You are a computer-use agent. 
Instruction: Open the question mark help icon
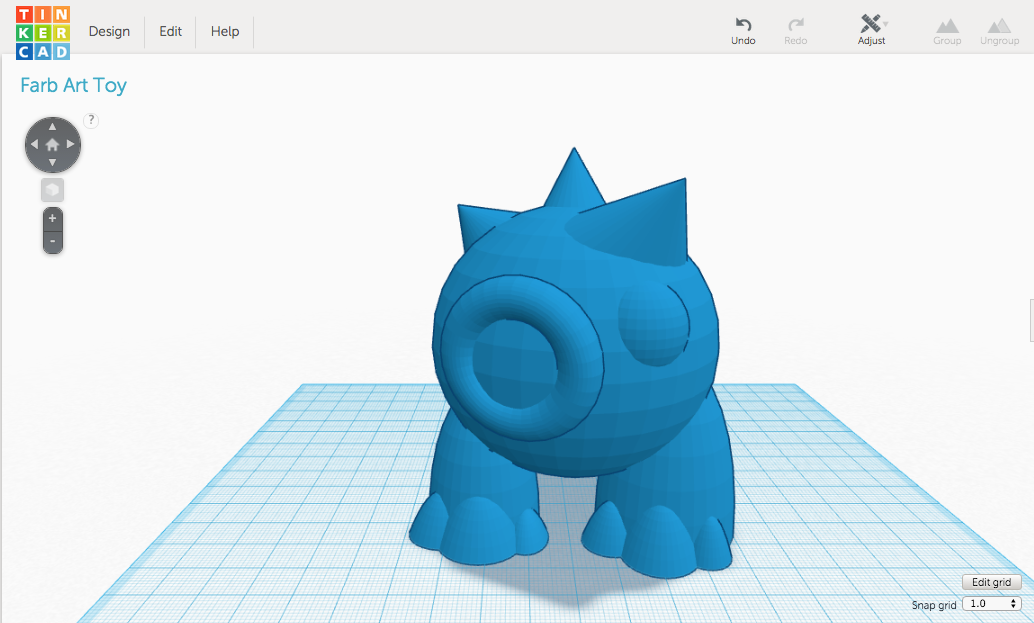tap(91, 120)
